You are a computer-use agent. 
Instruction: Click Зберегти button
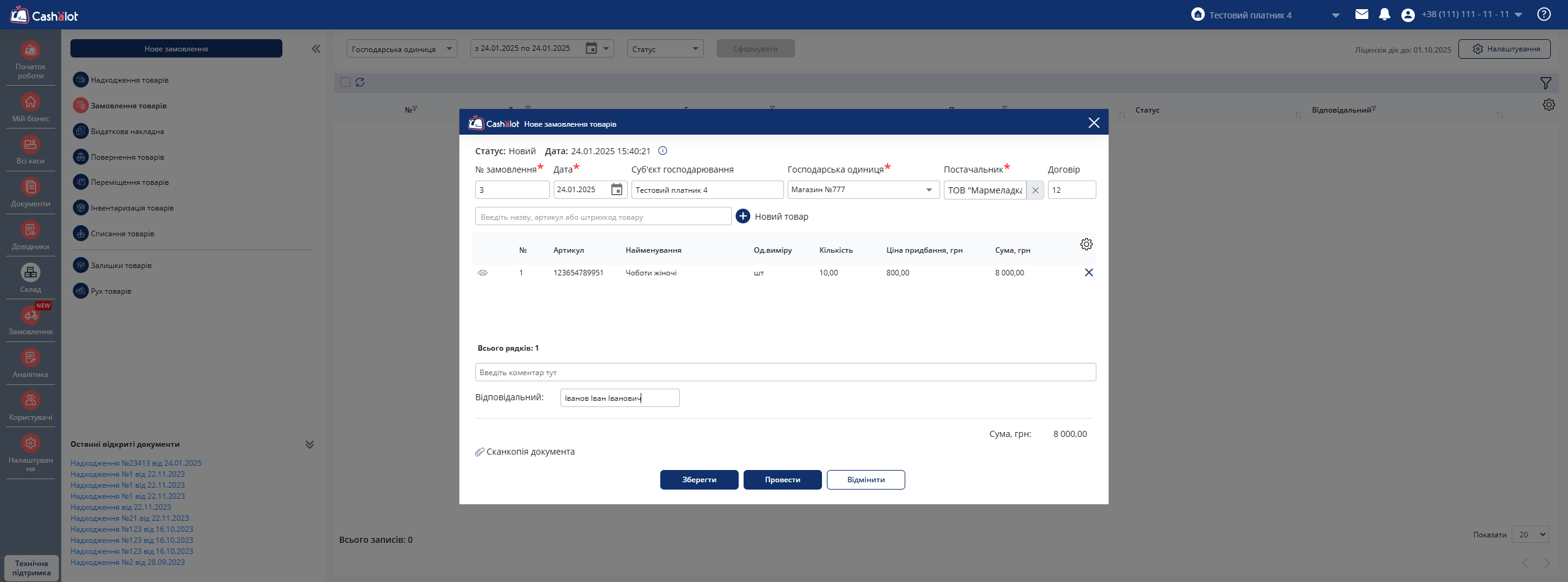click(x=699, y=480)
